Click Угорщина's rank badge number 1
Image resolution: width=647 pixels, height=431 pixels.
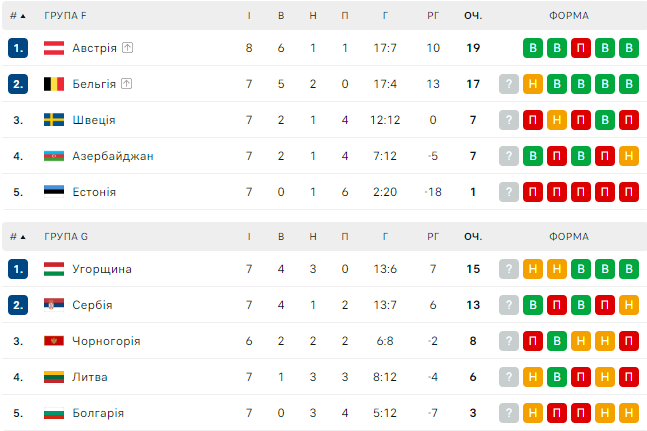pyautogui.click(x=17, y=269)
